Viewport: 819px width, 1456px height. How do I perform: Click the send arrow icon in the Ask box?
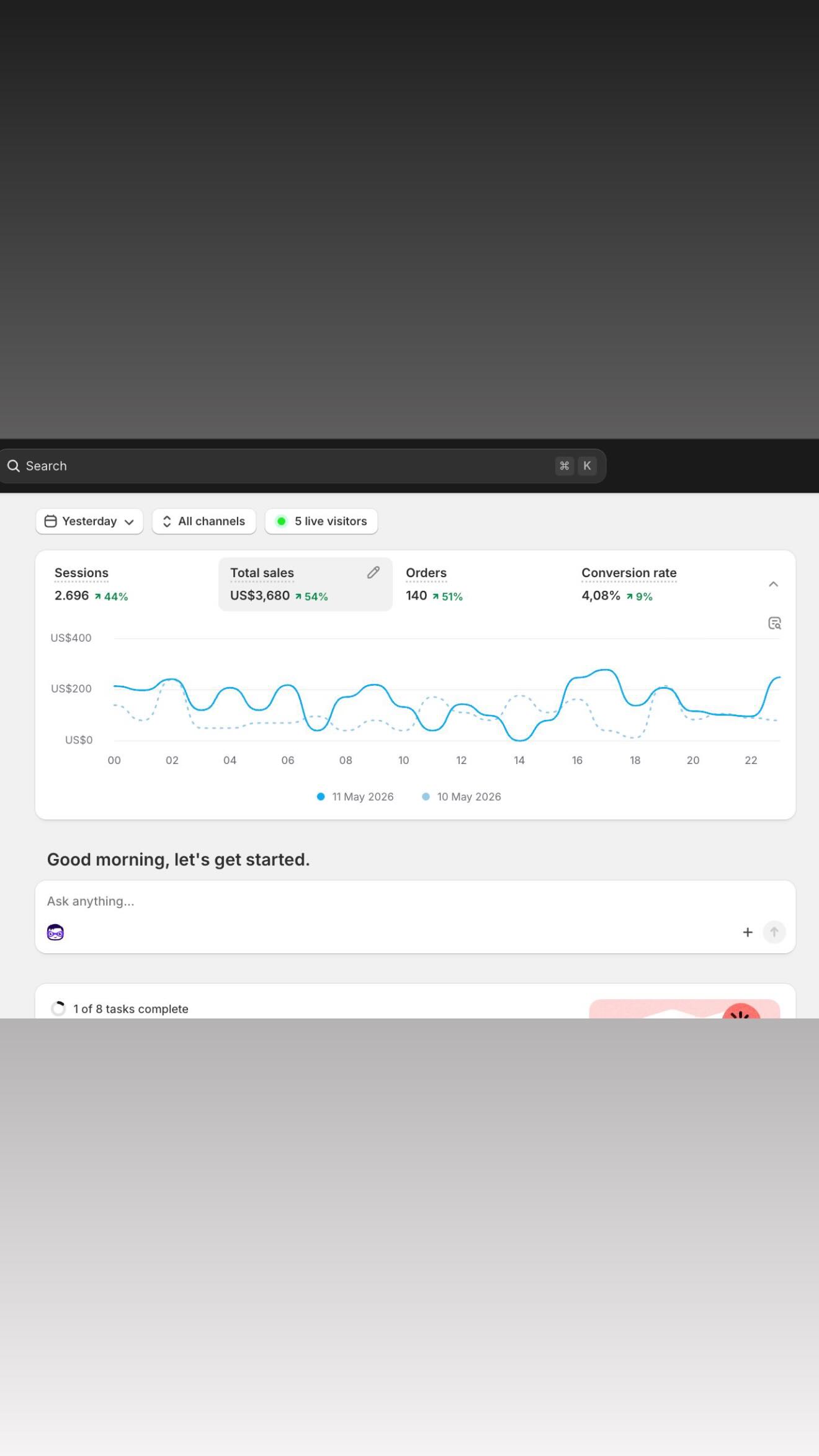pos(774,932)
